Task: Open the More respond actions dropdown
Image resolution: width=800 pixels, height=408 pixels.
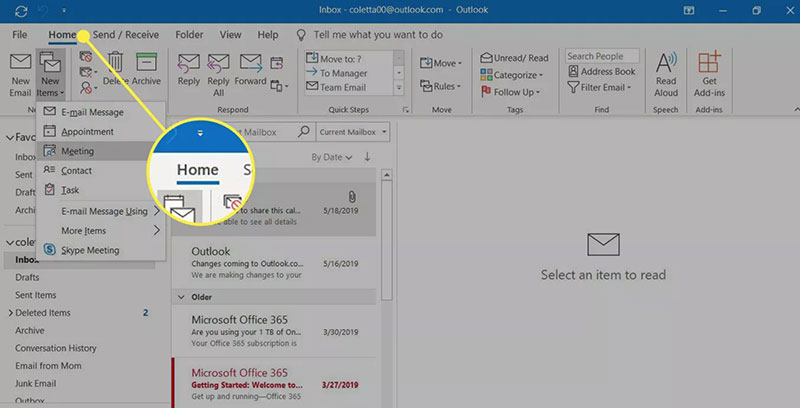Action: (x=280, y=86)
